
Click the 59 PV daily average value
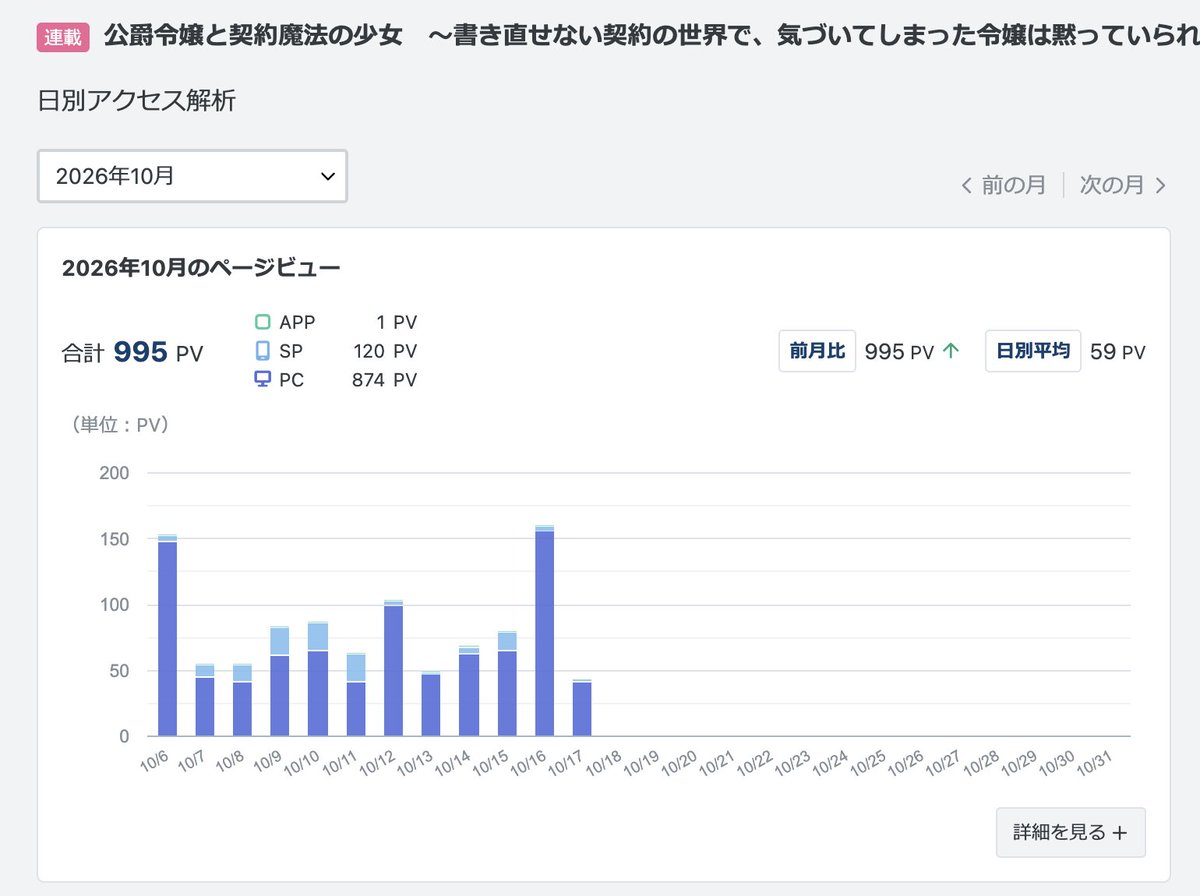point(1118,352)
